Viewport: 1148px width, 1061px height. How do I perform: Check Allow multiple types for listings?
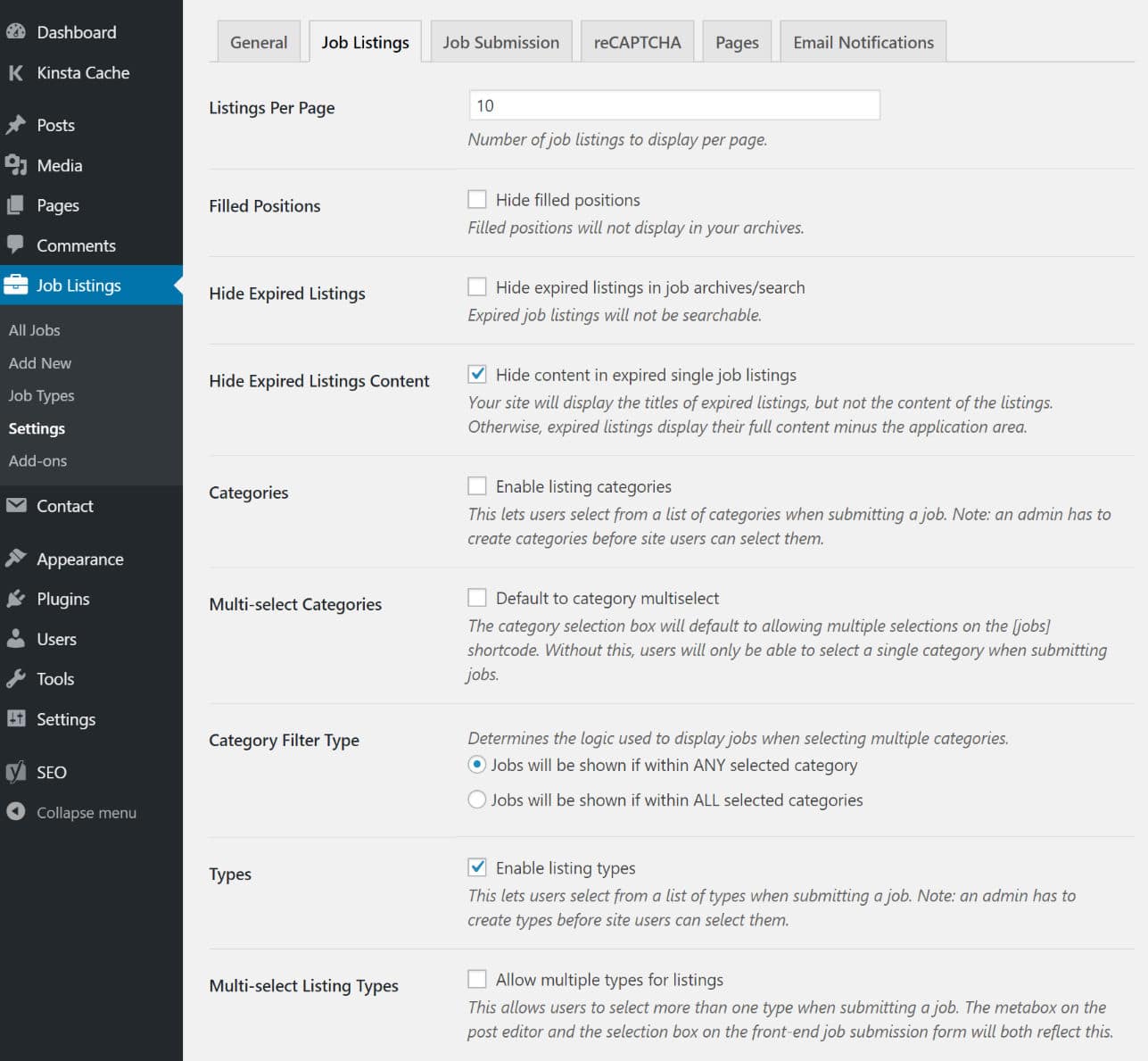click(x=477, y=979)
